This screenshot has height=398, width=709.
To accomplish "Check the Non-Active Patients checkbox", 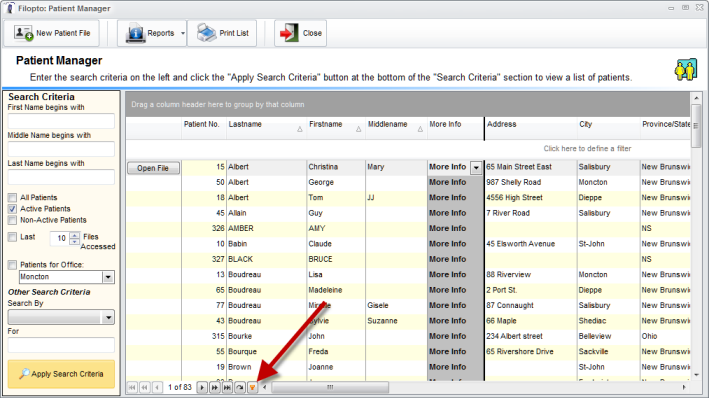I will pos(12,220).
